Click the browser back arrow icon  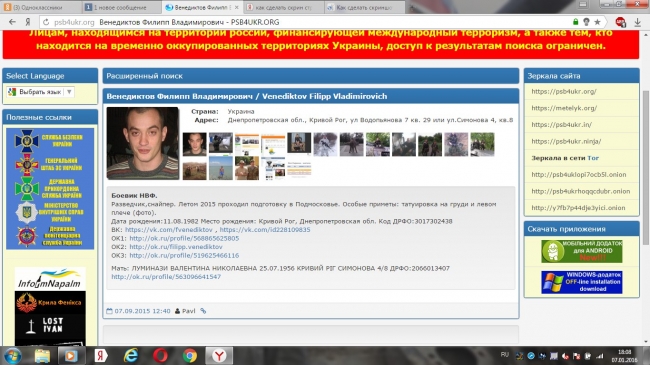click(x=12, y=22)
